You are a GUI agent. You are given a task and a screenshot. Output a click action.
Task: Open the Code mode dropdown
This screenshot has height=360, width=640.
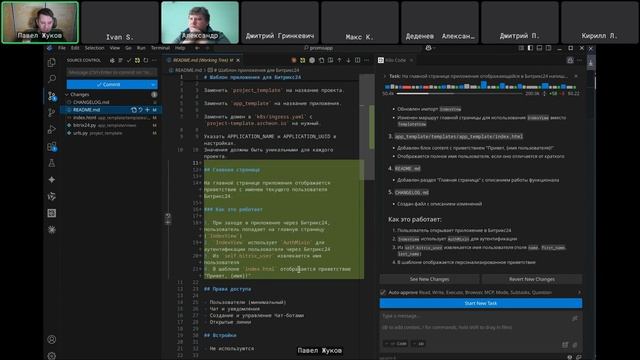tap(396, 344)
